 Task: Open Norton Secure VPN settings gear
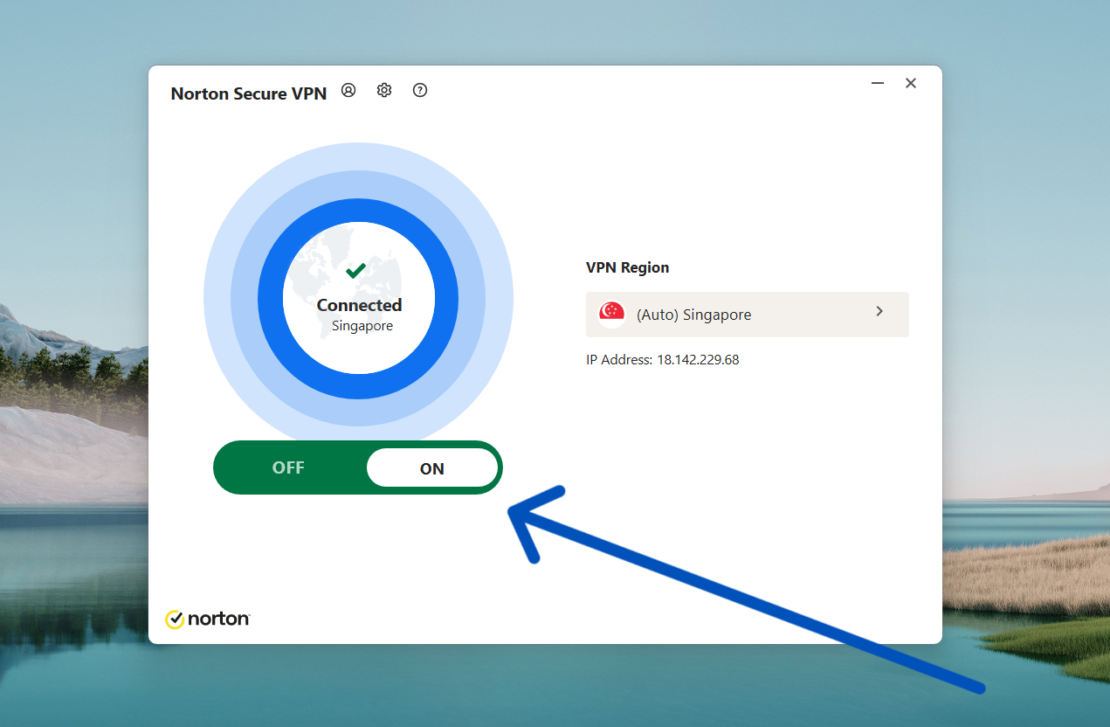tap(384, 90)
